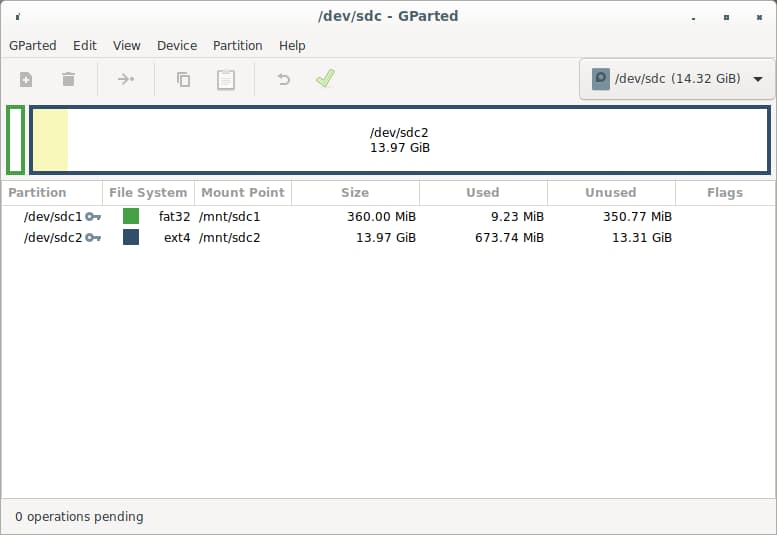Click the Resize/Move arrow icon
This screenshot has width=777, height=535.
126,79
